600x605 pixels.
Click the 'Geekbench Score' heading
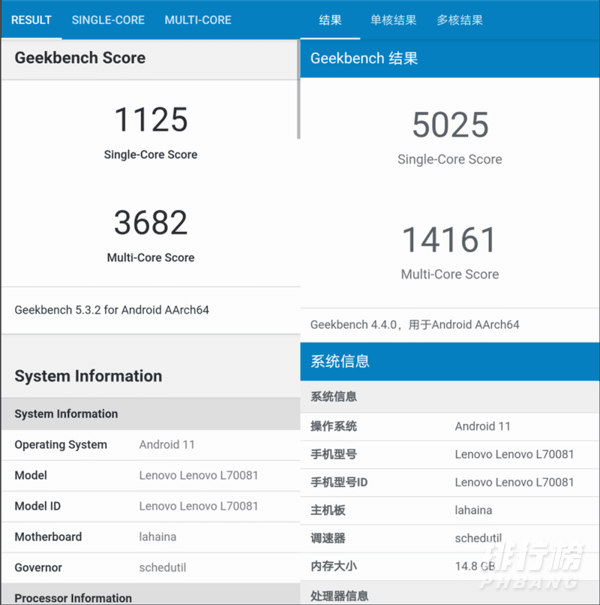point(80,58)
